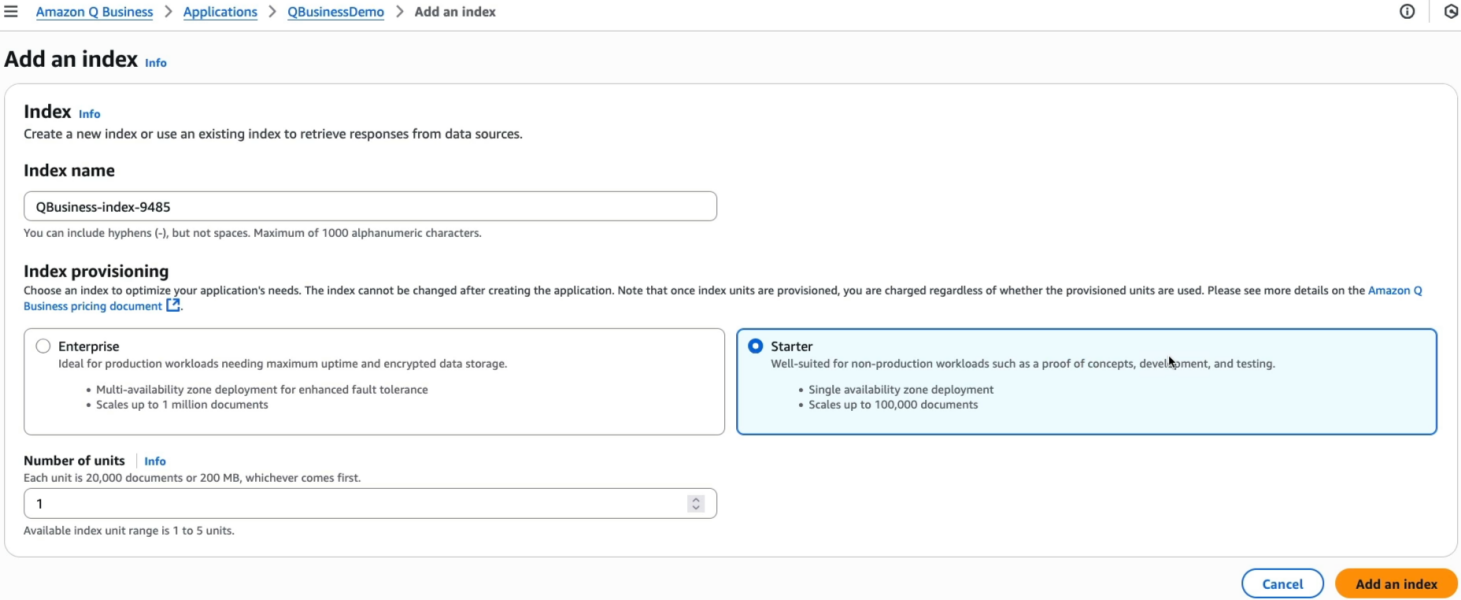Click the Cancel button
The image size is (1461, 600).
click(x=1282, y=584)
